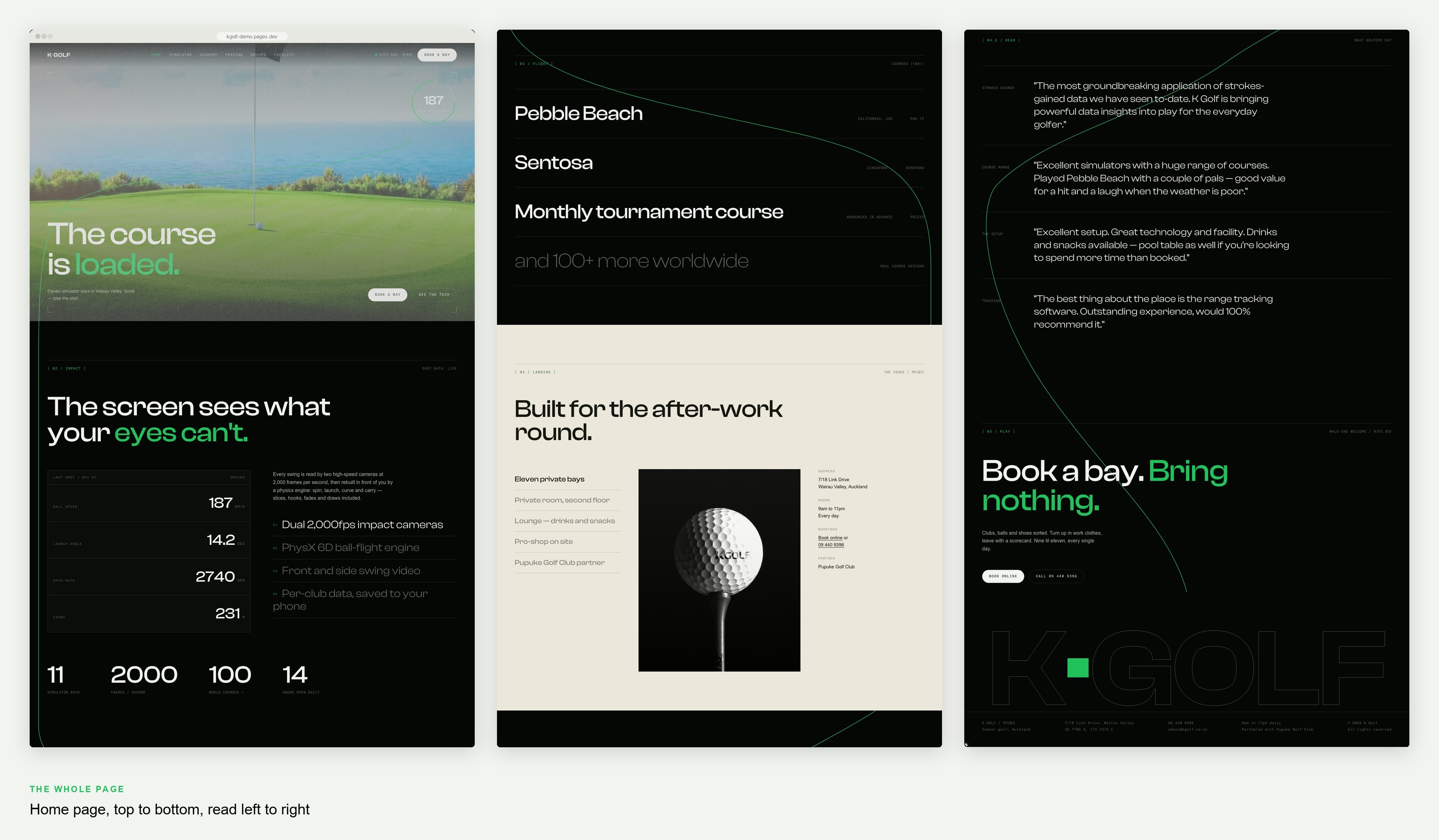Viewport: 1439px width, 840px height.
Task: Click 'and 100+ more worldwide' row
Action: pyautogui.click(x=719, y=261)
